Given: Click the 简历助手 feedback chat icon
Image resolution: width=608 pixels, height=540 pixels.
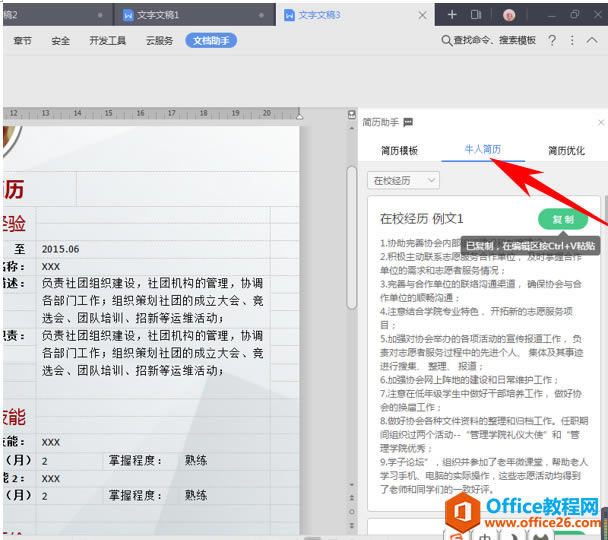Looking at the screenshot, I should (408, 122).
